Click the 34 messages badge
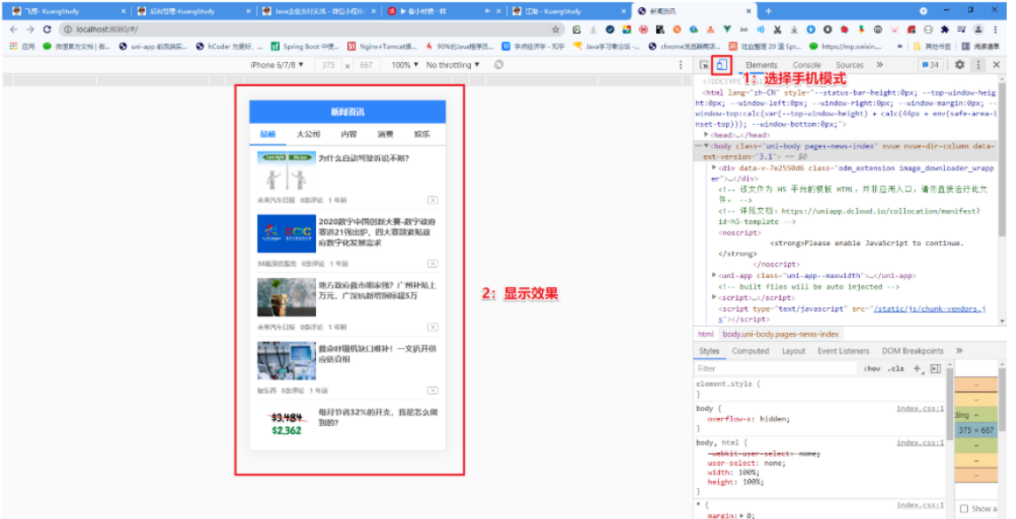Viewport: 1016px width, 519px height. (x=930, y=65)
